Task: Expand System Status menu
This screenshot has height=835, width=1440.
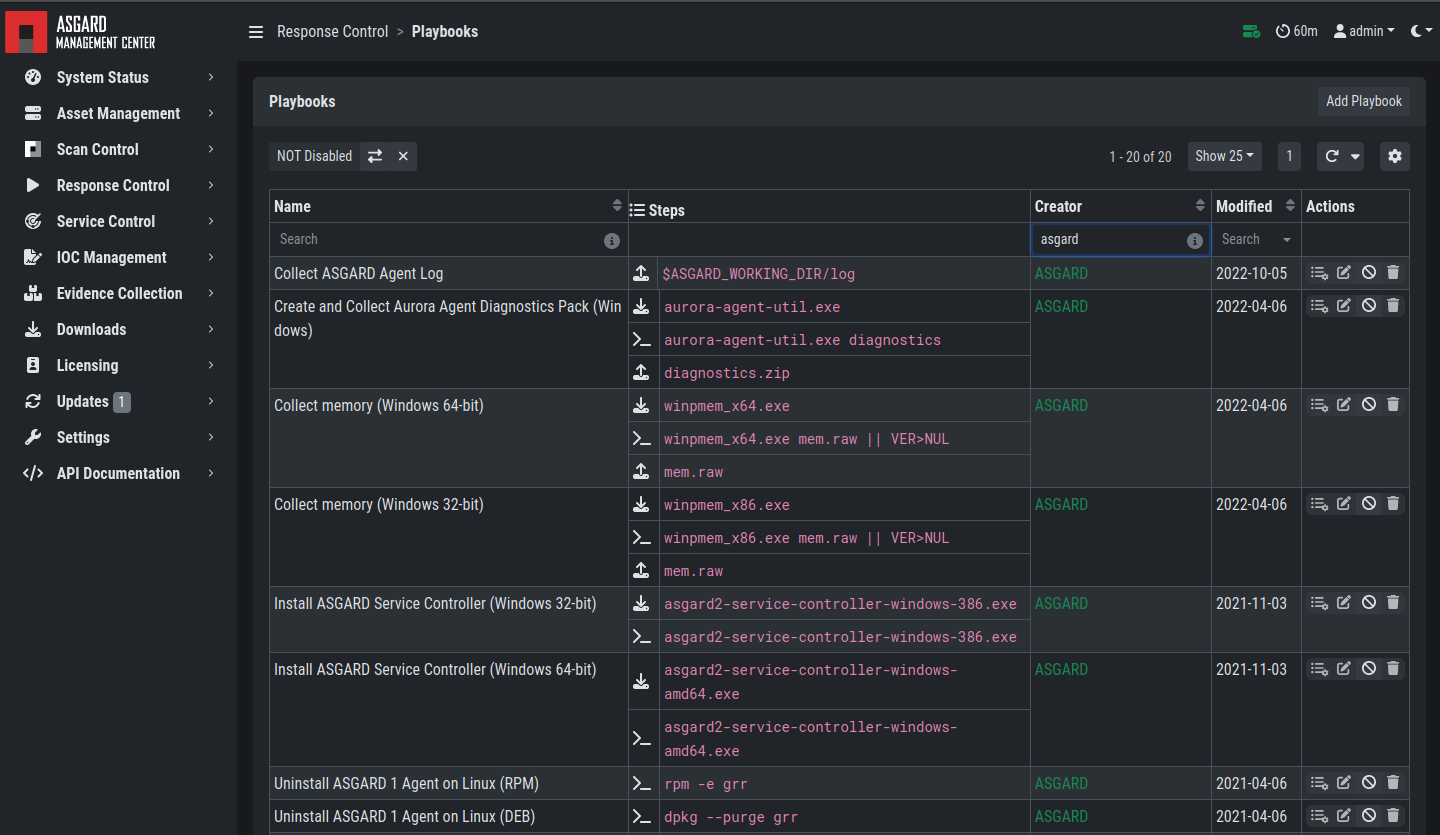Action: click(x=118, y=78)
